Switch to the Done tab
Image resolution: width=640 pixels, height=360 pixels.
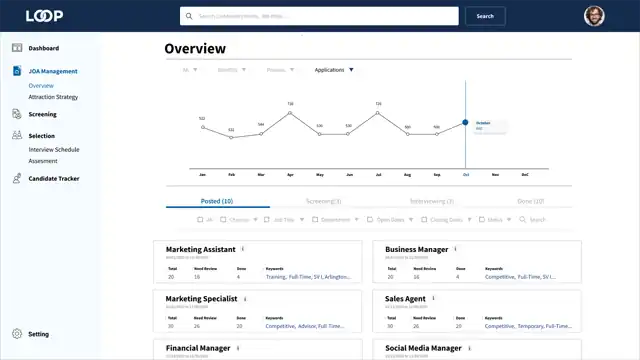click(x=531, y=201)
